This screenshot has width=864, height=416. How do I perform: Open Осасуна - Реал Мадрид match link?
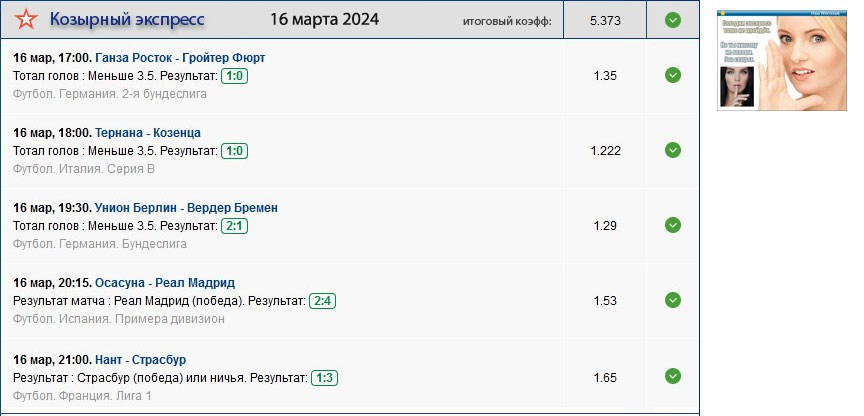point(165,283)
